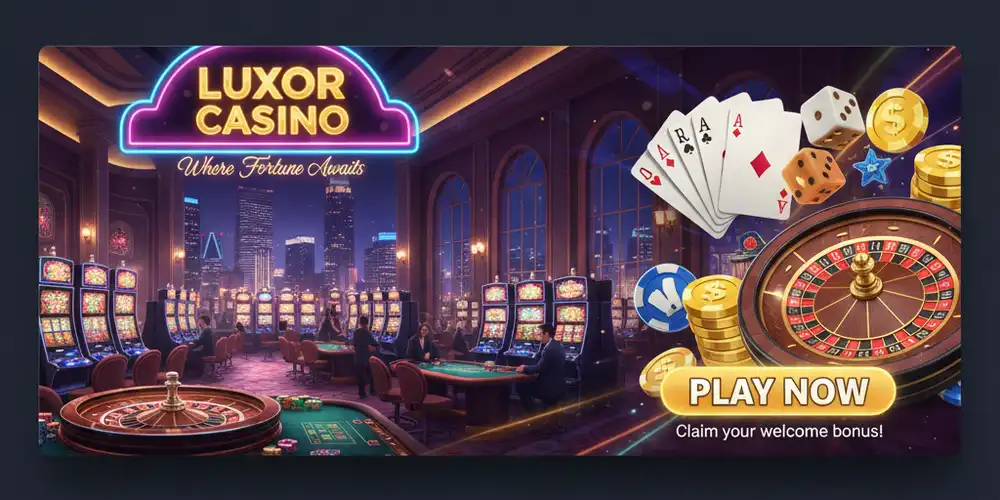Click the fanned playing cards
Image resolution: width=1000 pixels, height=500 pixels.
point(717,165)
